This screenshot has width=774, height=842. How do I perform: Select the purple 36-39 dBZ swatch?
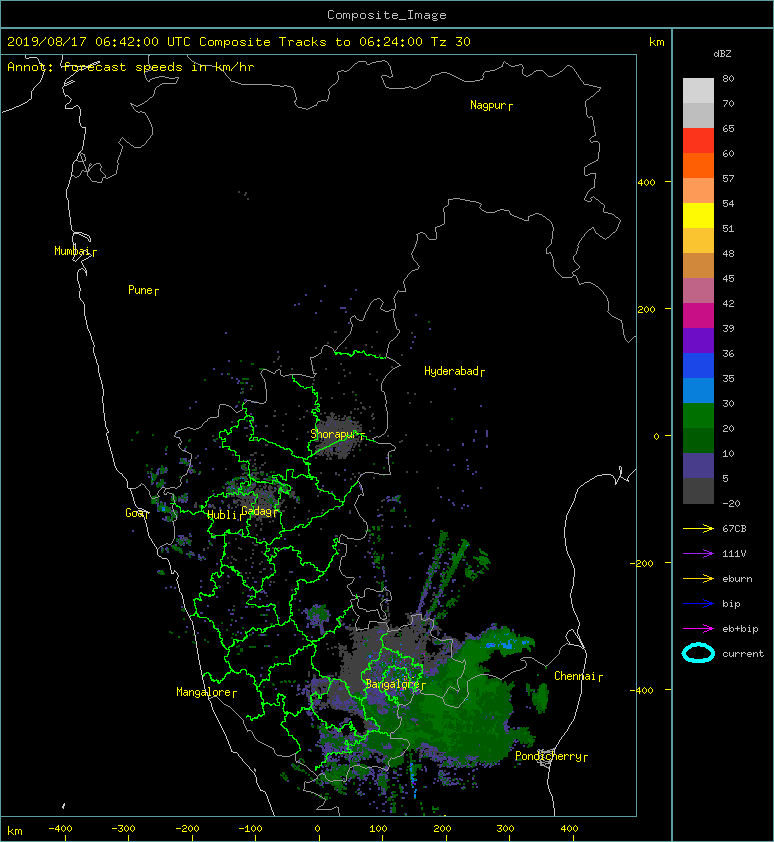[698, 341]
